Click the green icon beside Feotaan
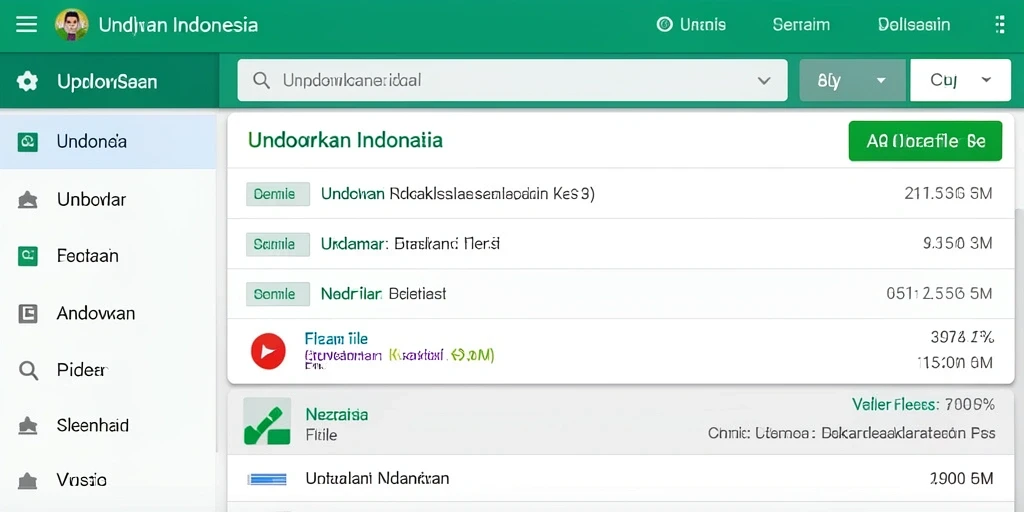 pyautogui.click(x=27, y=256)
